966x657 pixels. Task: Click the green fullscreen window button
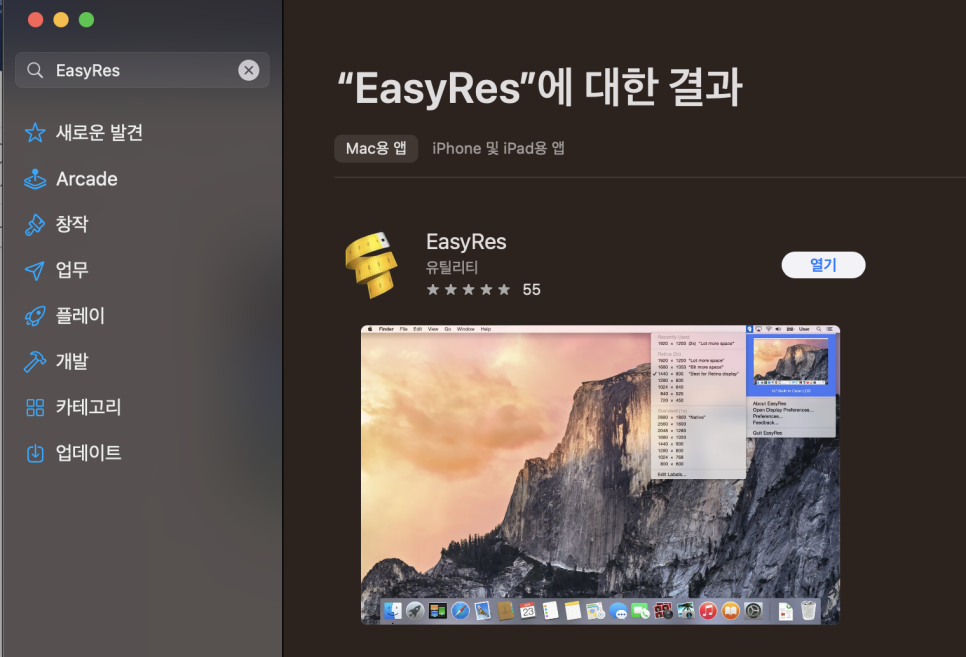point(86,20)
